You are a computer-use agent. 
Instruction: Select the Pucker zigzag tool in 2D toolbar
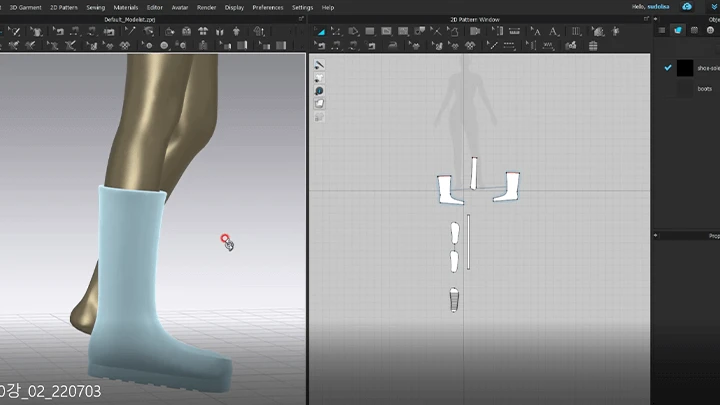[x=548, y=45]
